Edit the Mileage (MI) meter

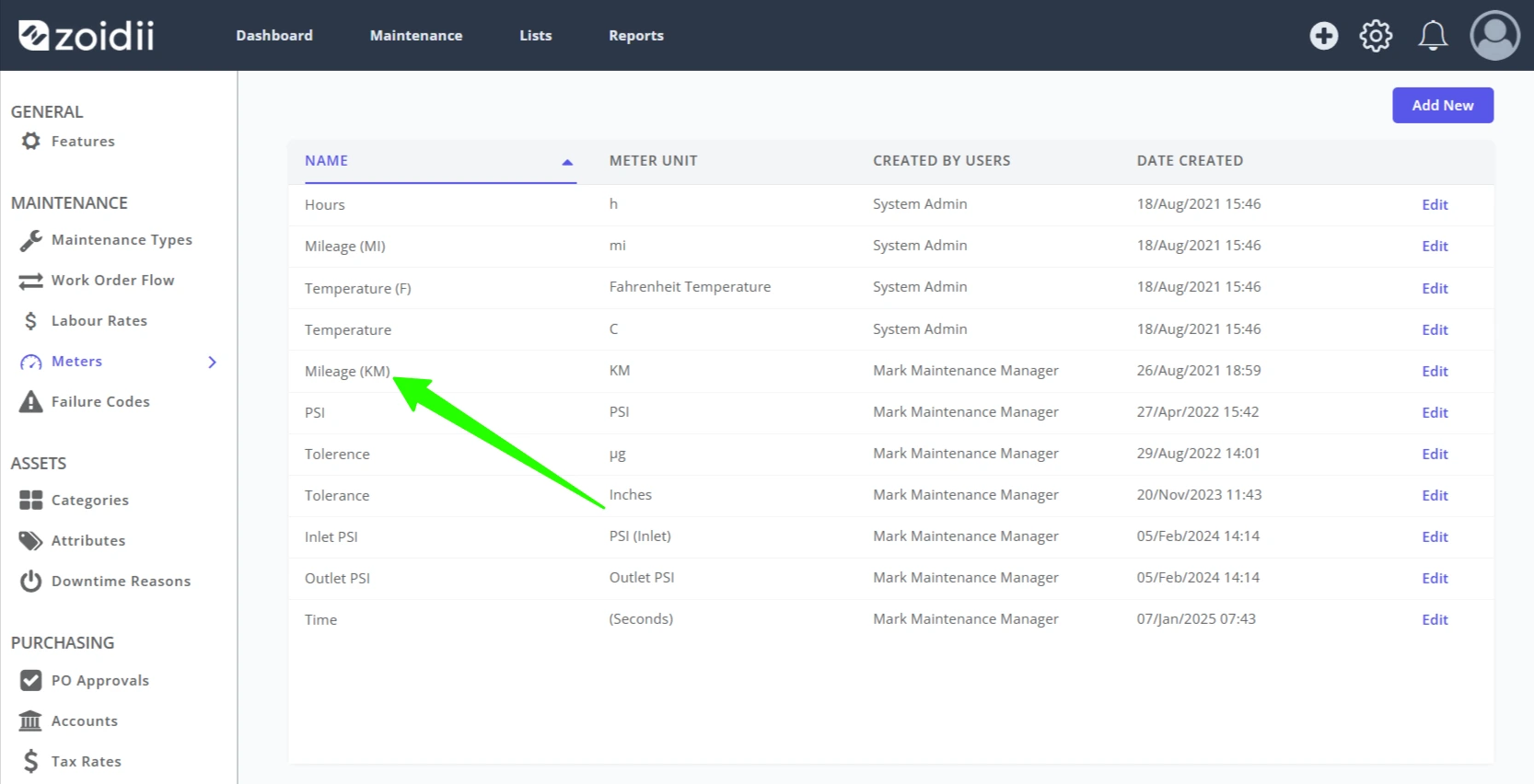tap(1435, 246)
